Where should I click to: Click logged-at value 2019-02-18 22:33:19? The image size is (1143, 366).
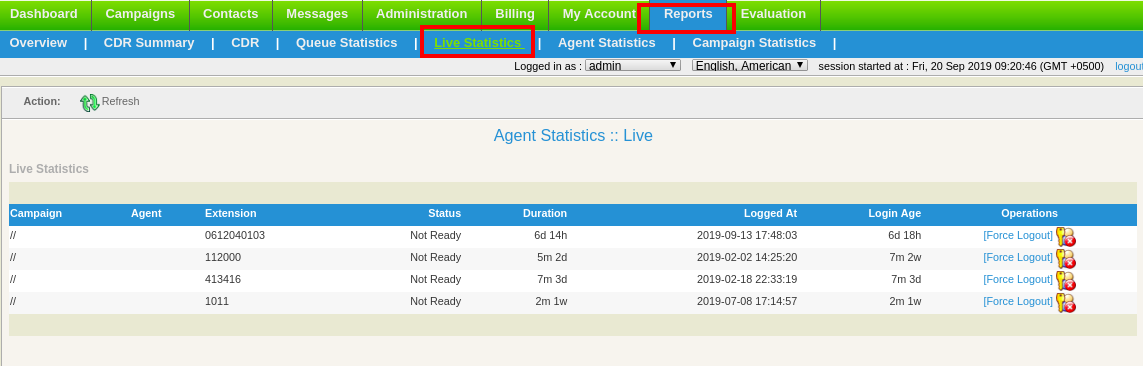coord(746,279)
